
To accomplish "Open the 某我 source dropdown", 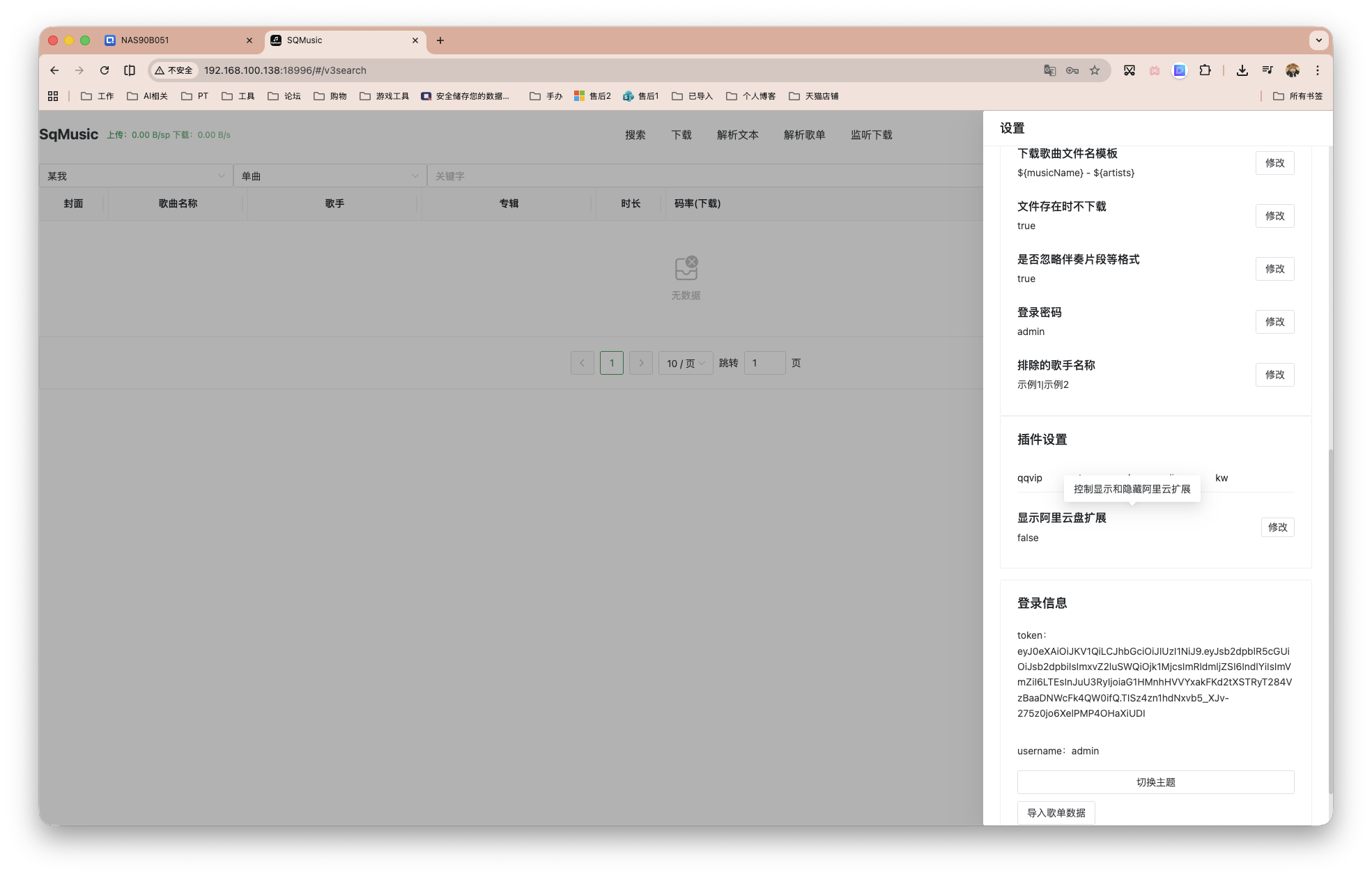I will coord(136,176).
